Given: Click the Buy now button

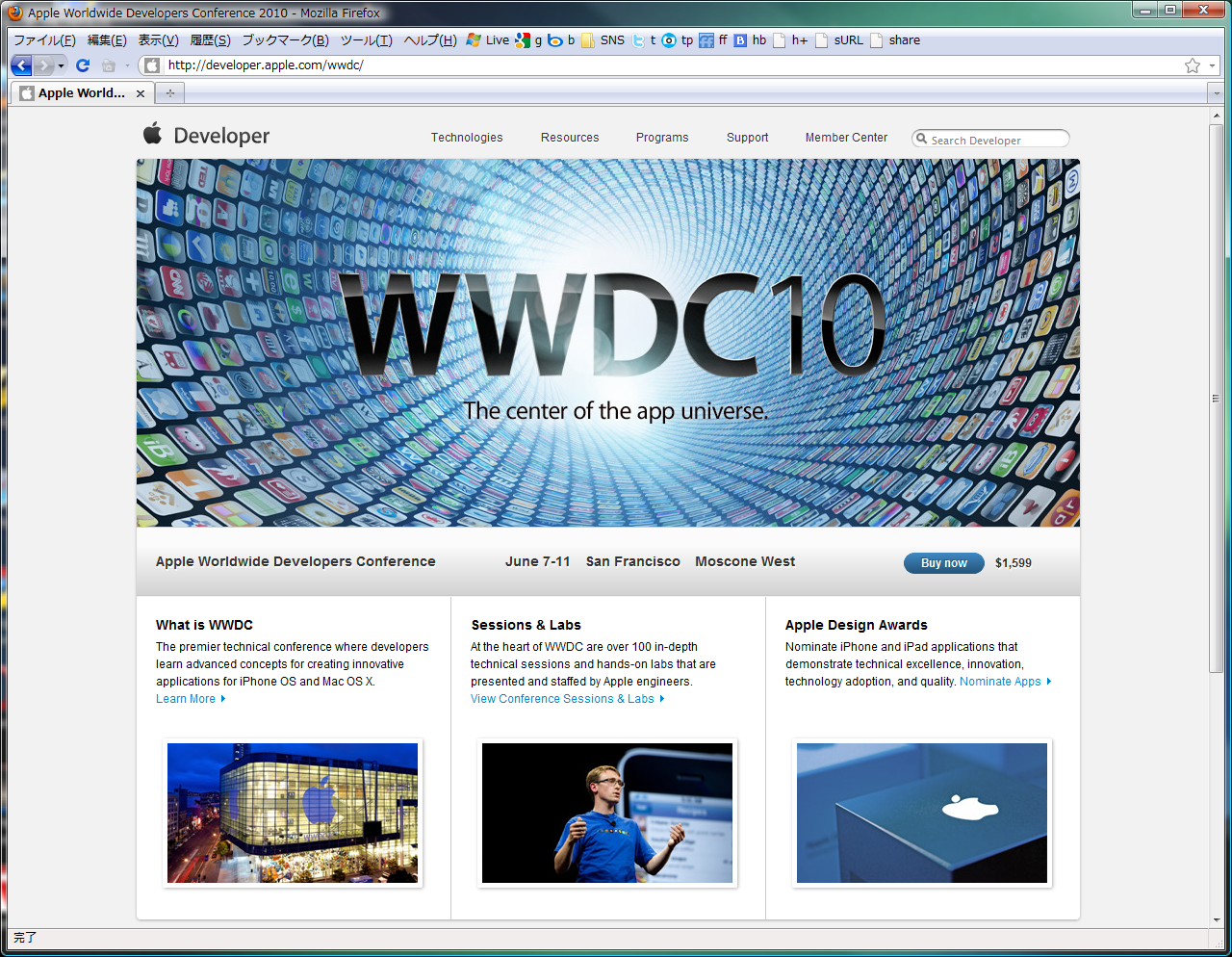Looking at the screenshot, I should pos(943,563).
